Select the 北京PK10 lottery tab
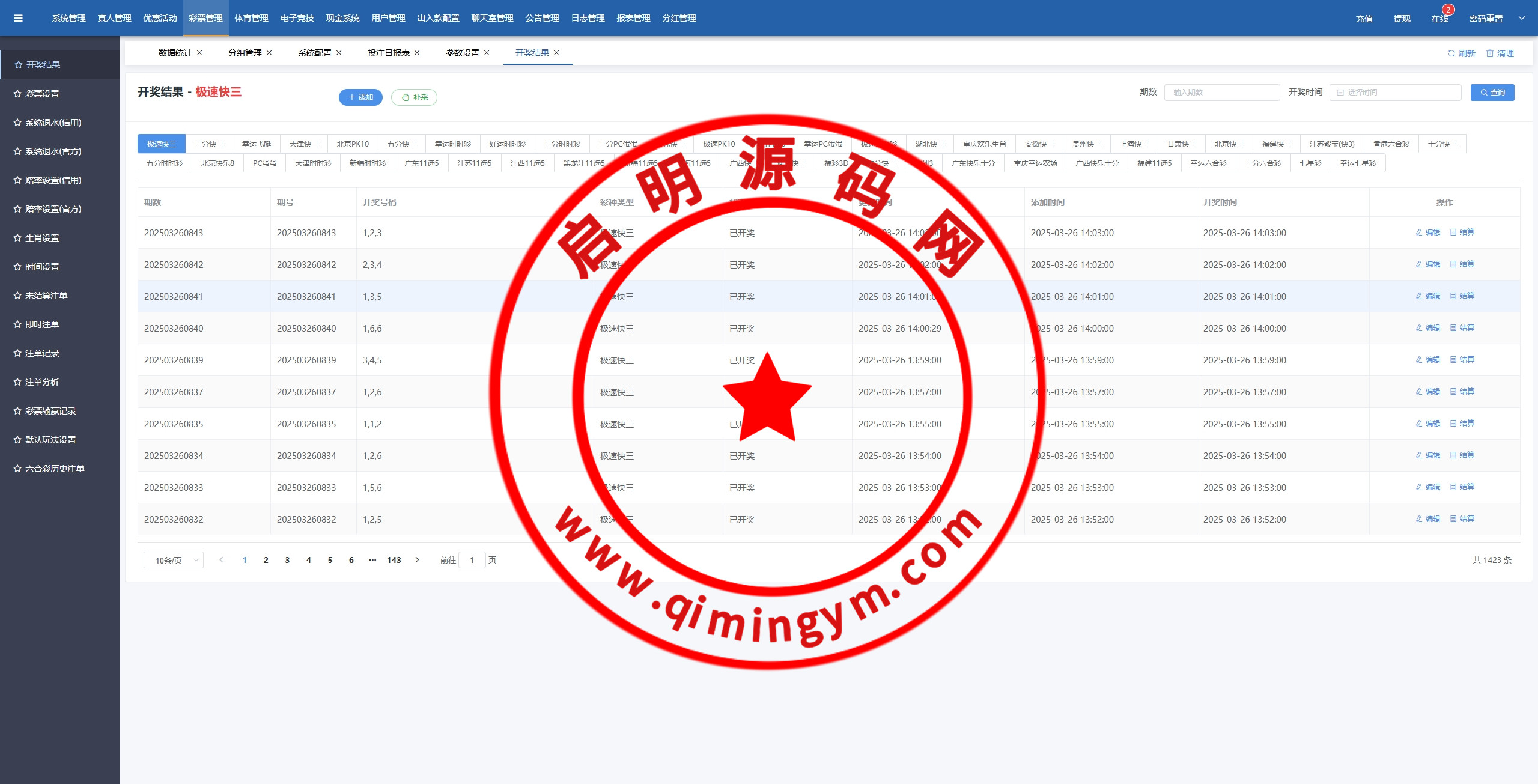The image size is (1538, 784). pyautogui.click(x=353, y=144)
